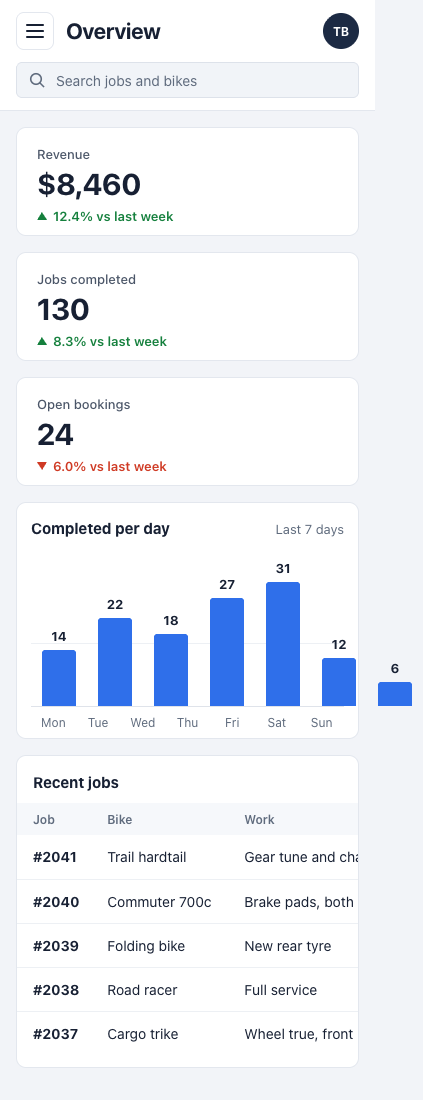Focus the Search jobs and bikes field
The height and width of the screenshot is (1100, 423).
tap(187, 81)
